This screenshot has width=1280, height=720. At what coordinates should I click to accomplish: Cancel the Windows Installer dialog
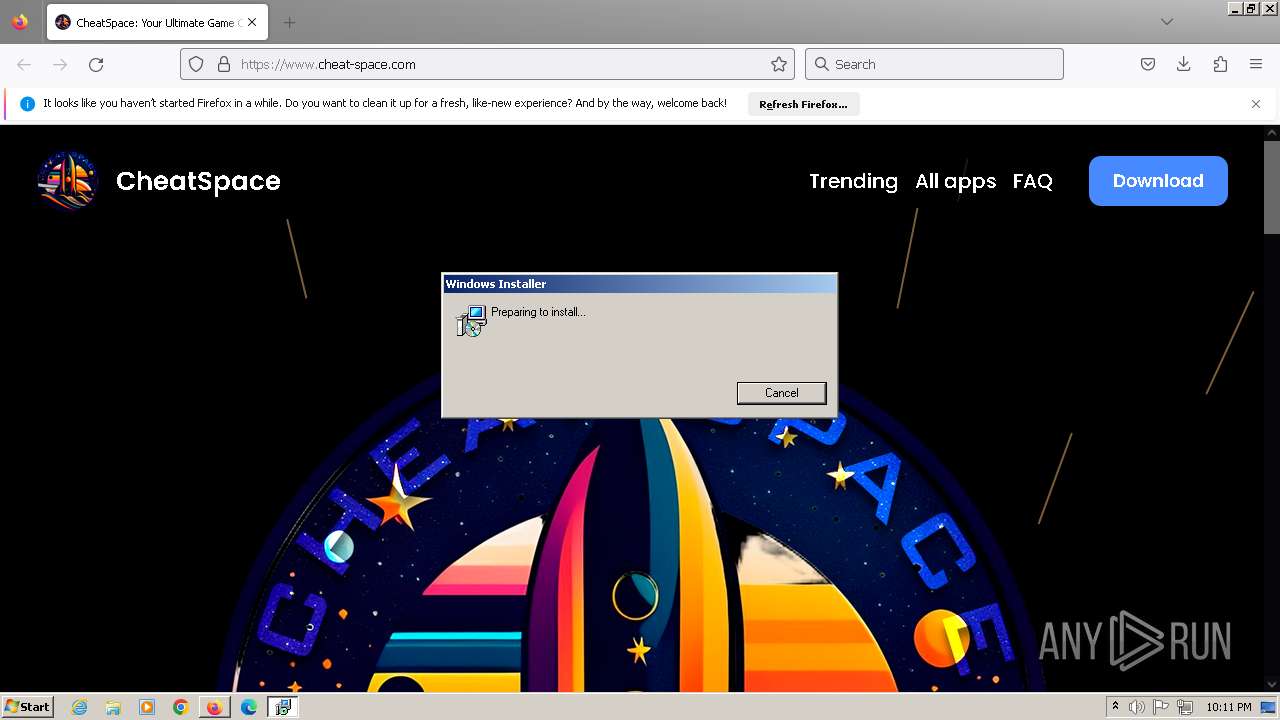click(x=781, y=393)
